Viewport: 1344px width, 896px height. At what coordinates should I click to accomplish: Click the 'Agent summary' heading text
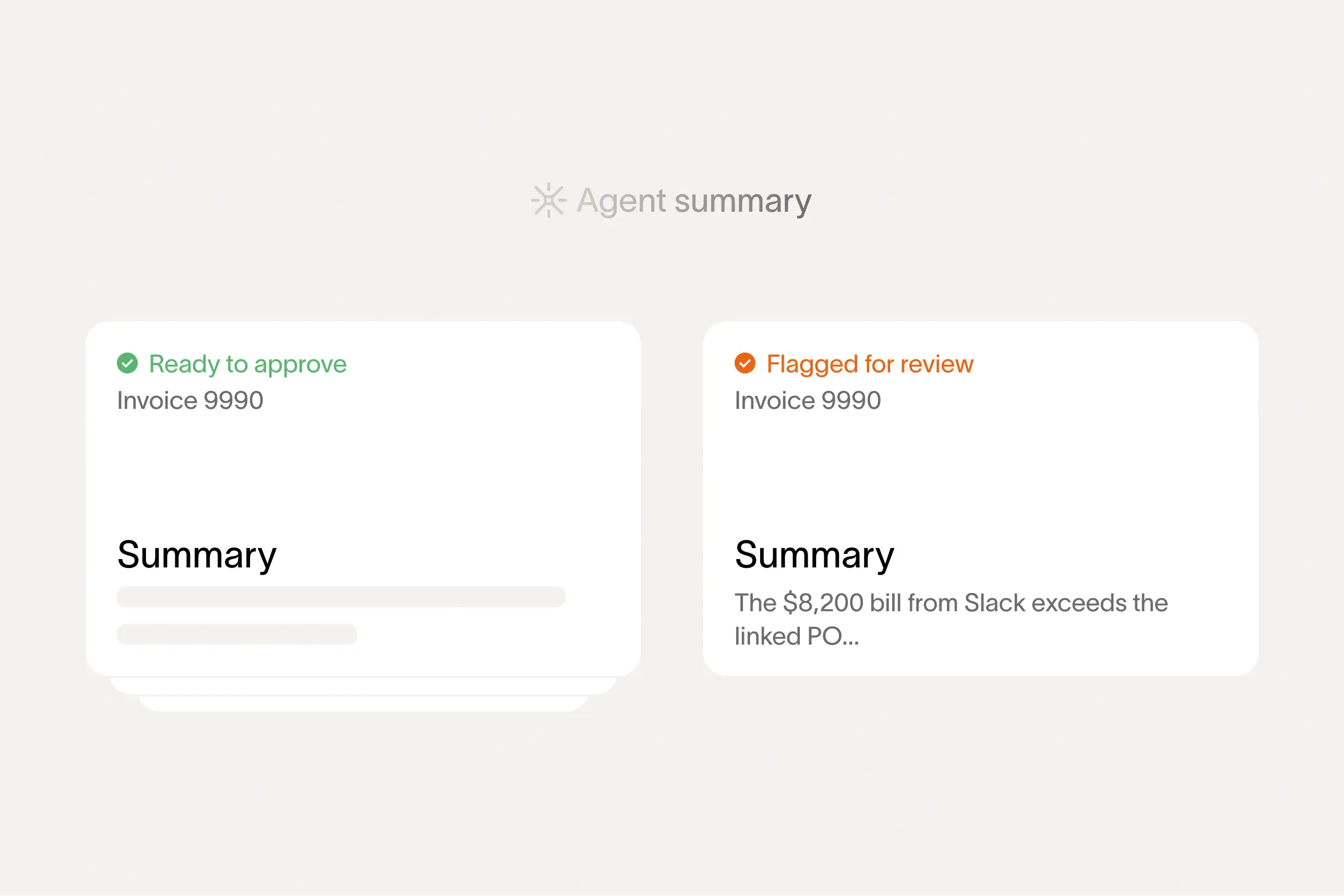tap(693, 201)
